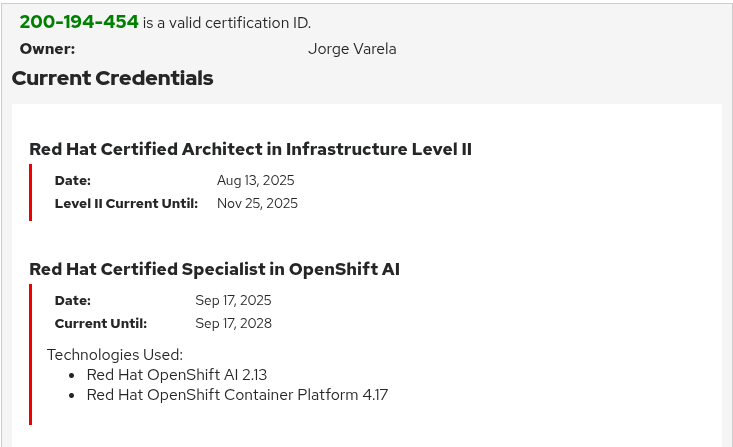The width and height of the screenshot is (733, 447).
Task: Click the Date label under OpenShift AI credential
Action: click(73, 300)
